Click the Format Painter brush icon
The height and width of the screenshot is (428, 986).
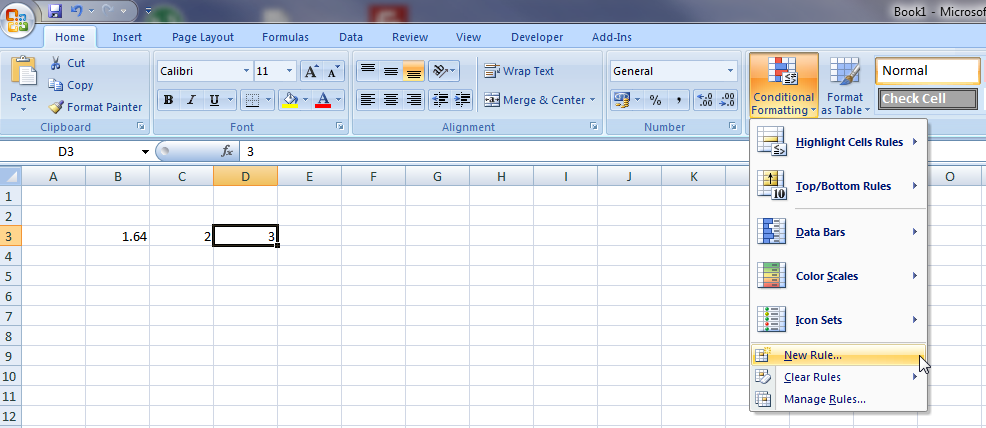point(56,107)
